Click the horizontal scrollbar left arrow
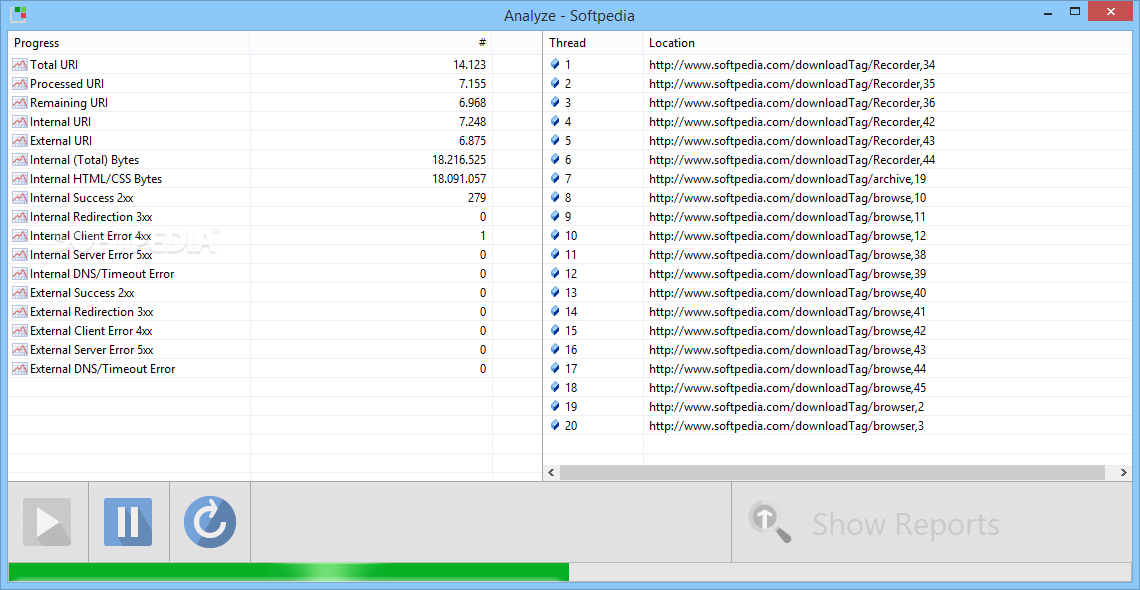This screenshot has width=1140, height=590. pyautogui.click(x=552, y=473)
